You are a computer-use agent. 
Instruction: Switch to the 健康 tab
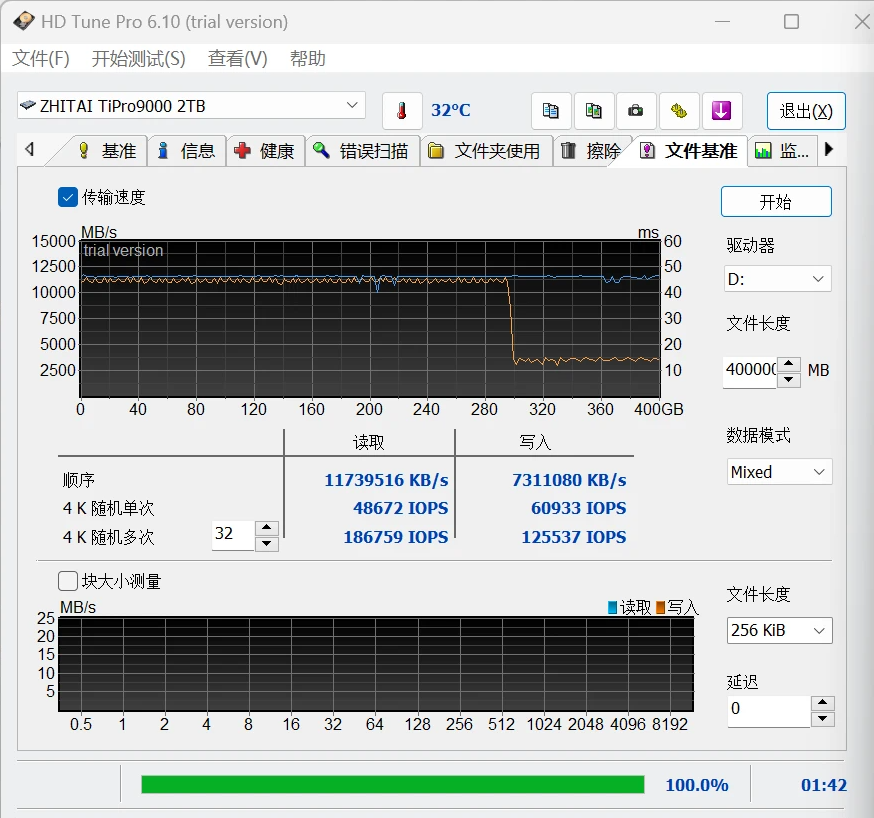pyautogui.click(x=265, y=150)
